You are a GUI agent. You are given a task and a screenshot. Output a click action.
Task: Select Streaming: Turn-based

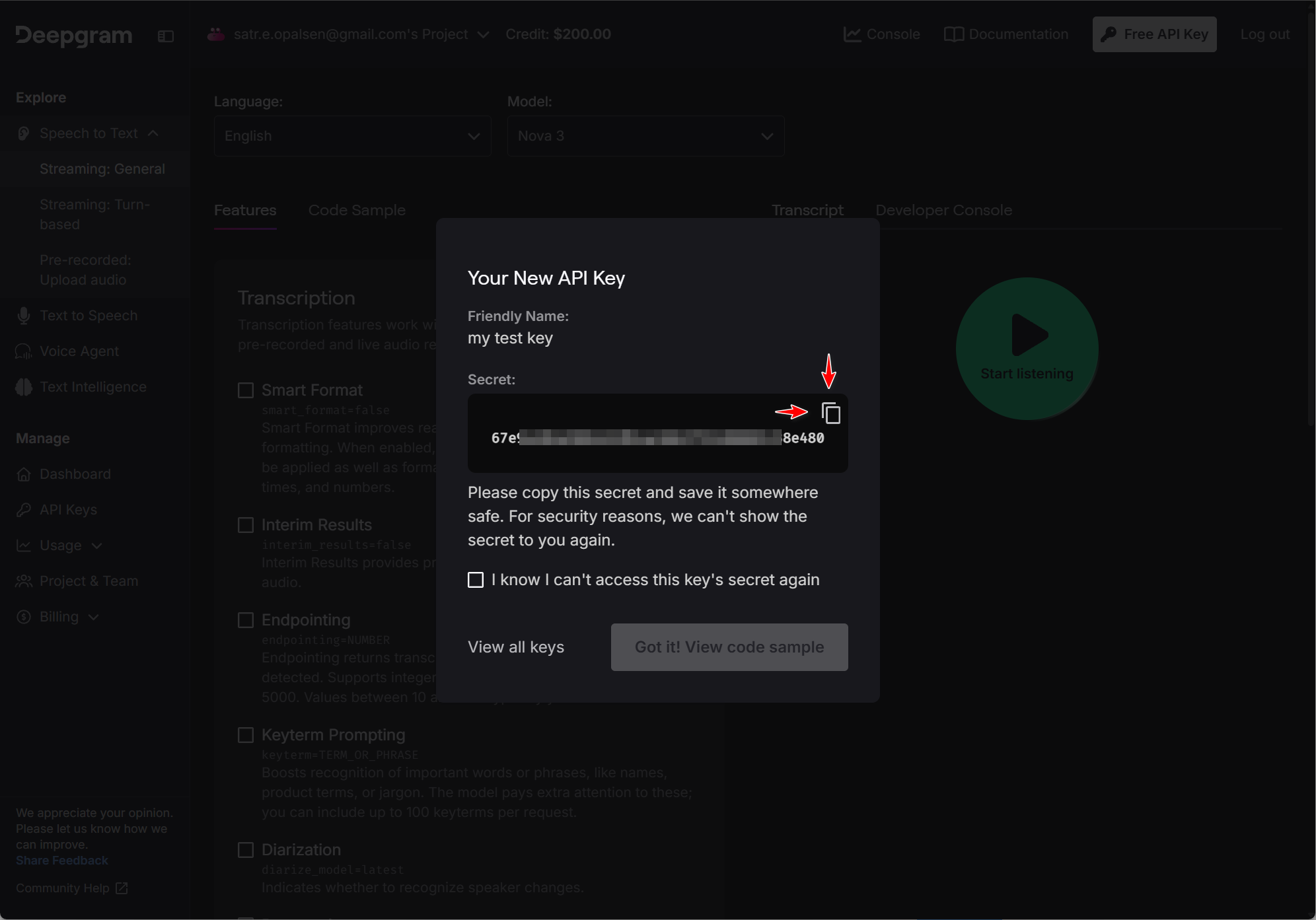[x=94, y=215]
